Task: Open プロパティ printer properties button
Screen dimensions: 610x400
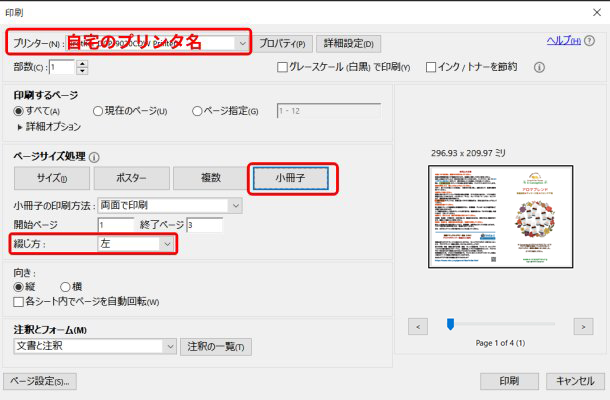Action: click(283, 44)
